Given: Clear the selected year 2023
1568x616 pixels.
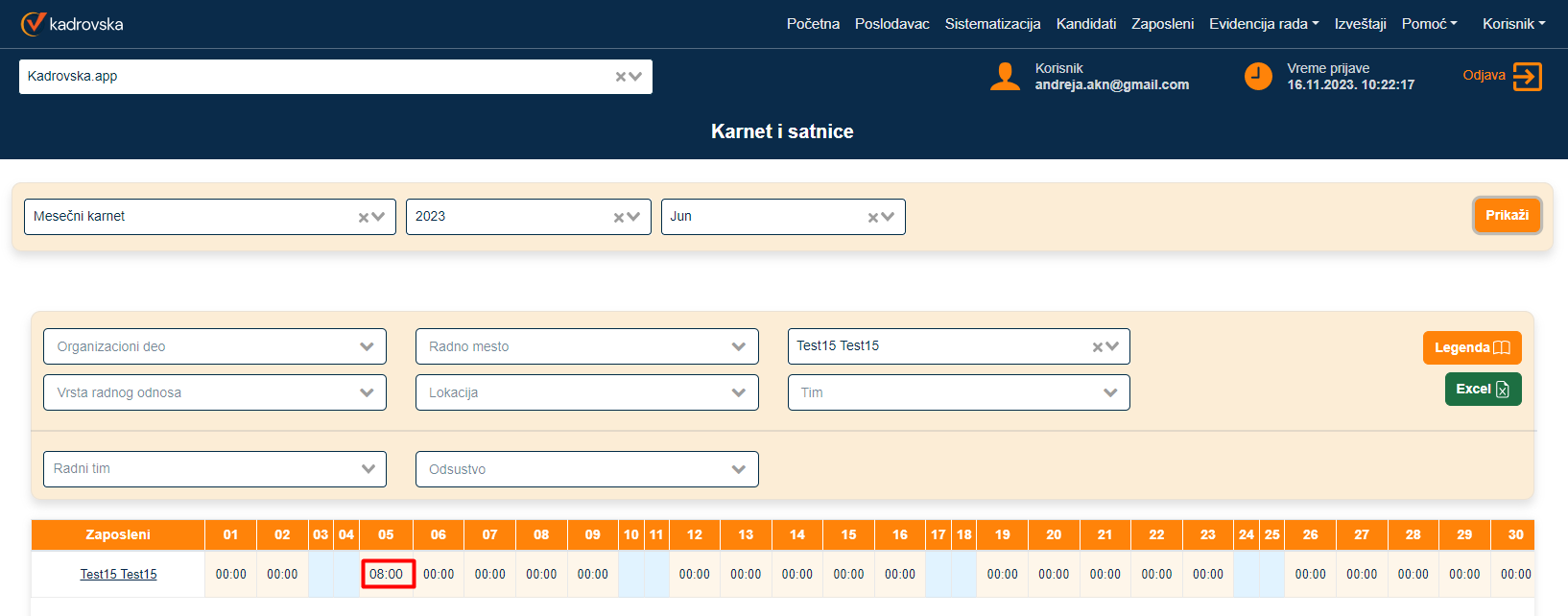Looking at the screenshot, I should point(619,218).
